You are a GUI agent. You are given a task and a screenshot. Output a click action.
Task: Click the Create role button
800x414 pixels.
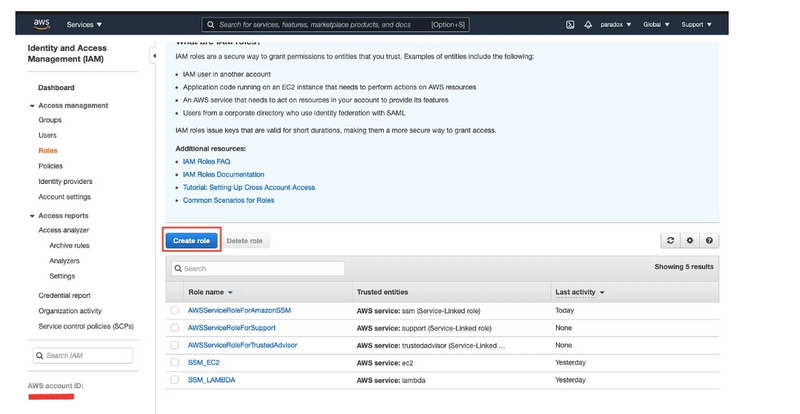pyautogui.click(x=191, y=241)
